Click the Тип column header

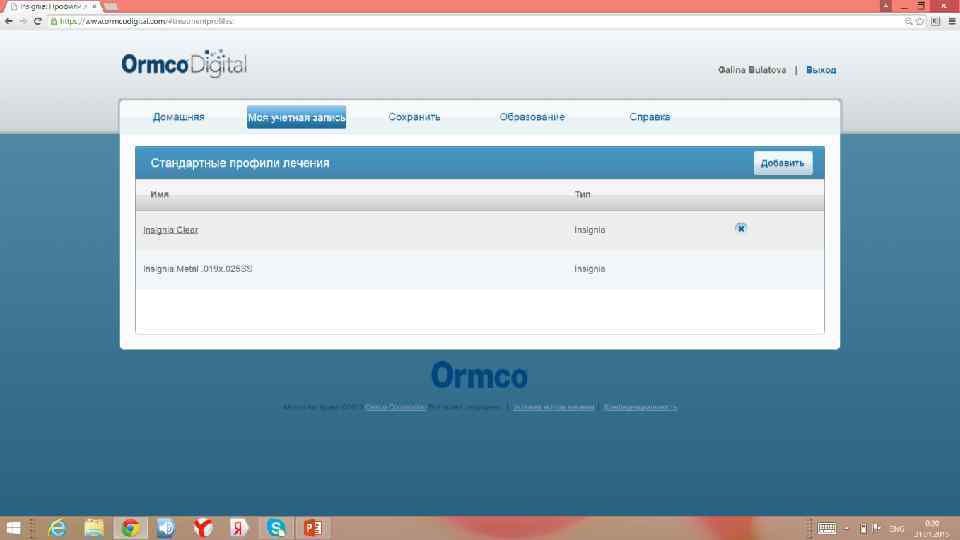(582, 195)
